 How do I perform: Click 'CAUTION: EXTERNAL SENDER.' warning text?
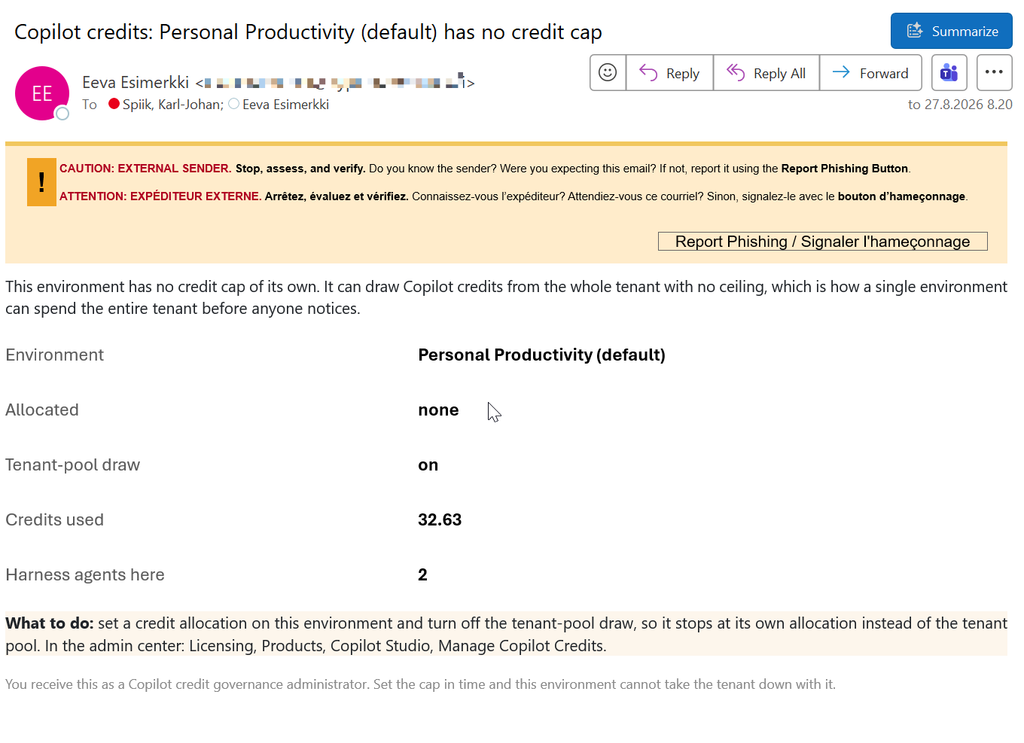coord(145,168)
